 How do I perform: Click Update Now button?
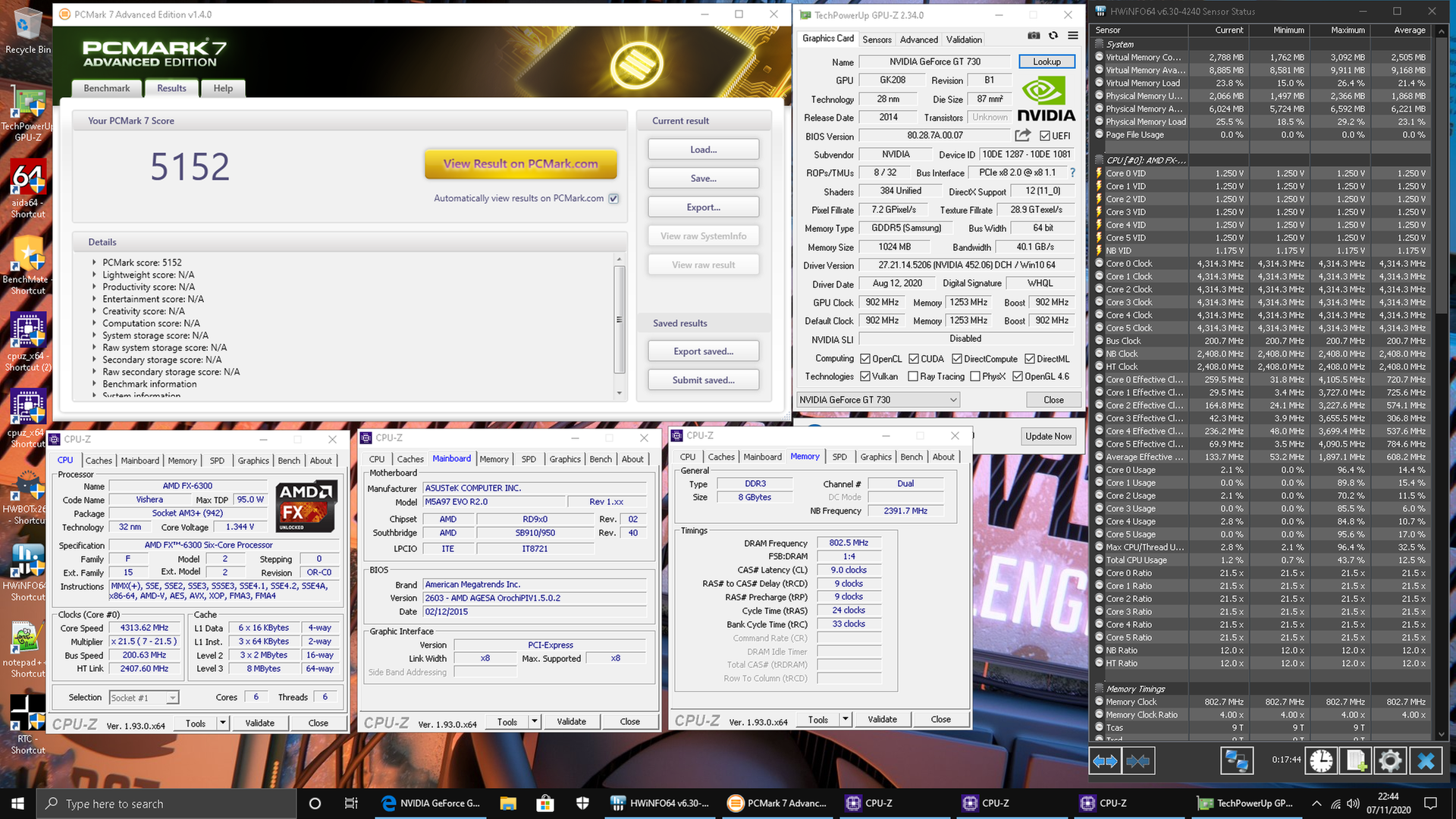(1048, 436)
